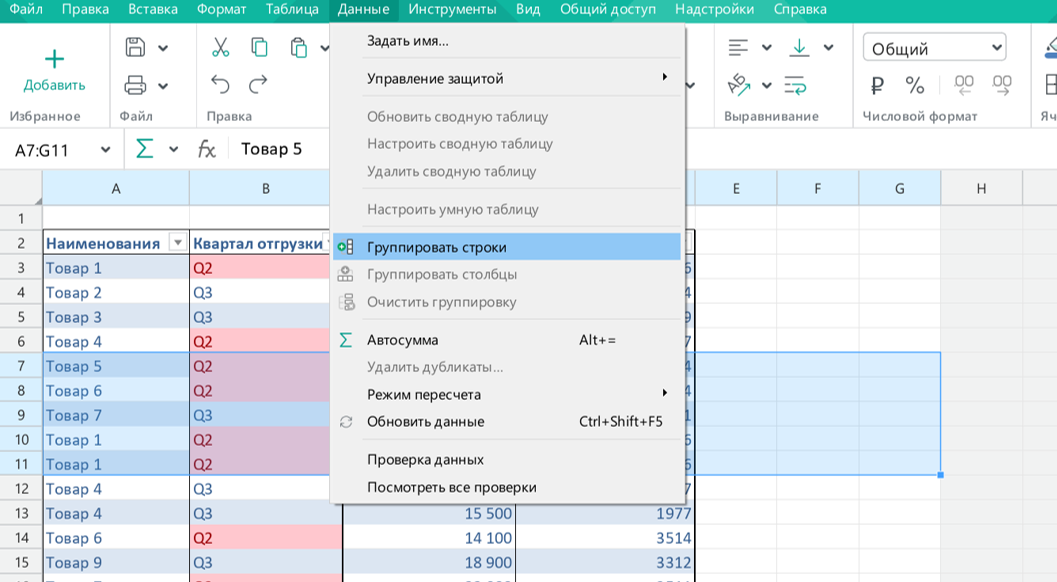Open the Справка menu
1057x582 pixels.
coord(799,9)
